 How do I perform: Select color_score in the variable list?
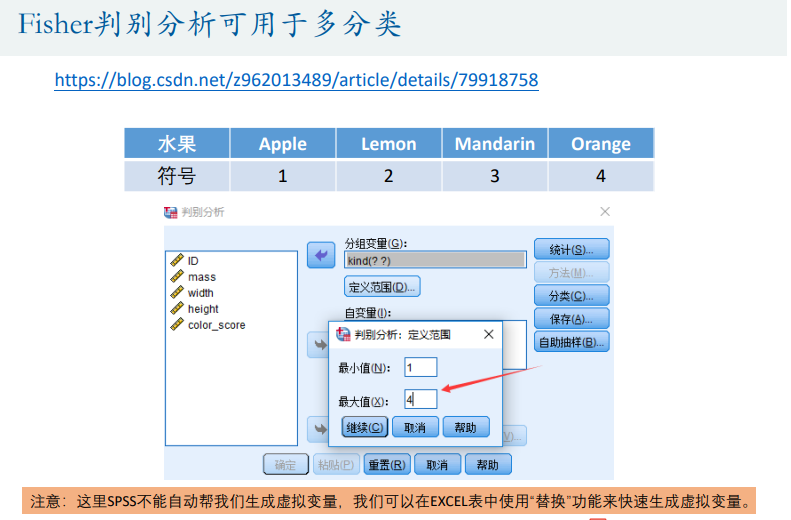tap(216, 325)
